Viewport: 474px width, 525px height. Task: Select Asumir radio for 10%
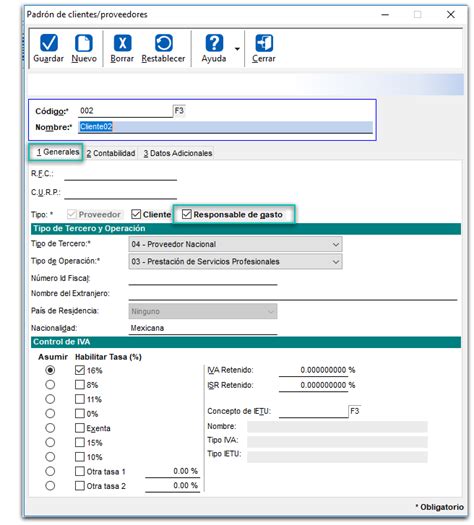(x=50, y=457)
